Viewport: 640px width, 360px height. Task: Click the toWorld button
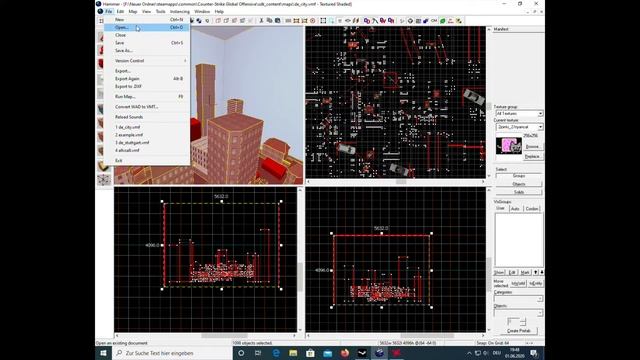tap(518, 283)
